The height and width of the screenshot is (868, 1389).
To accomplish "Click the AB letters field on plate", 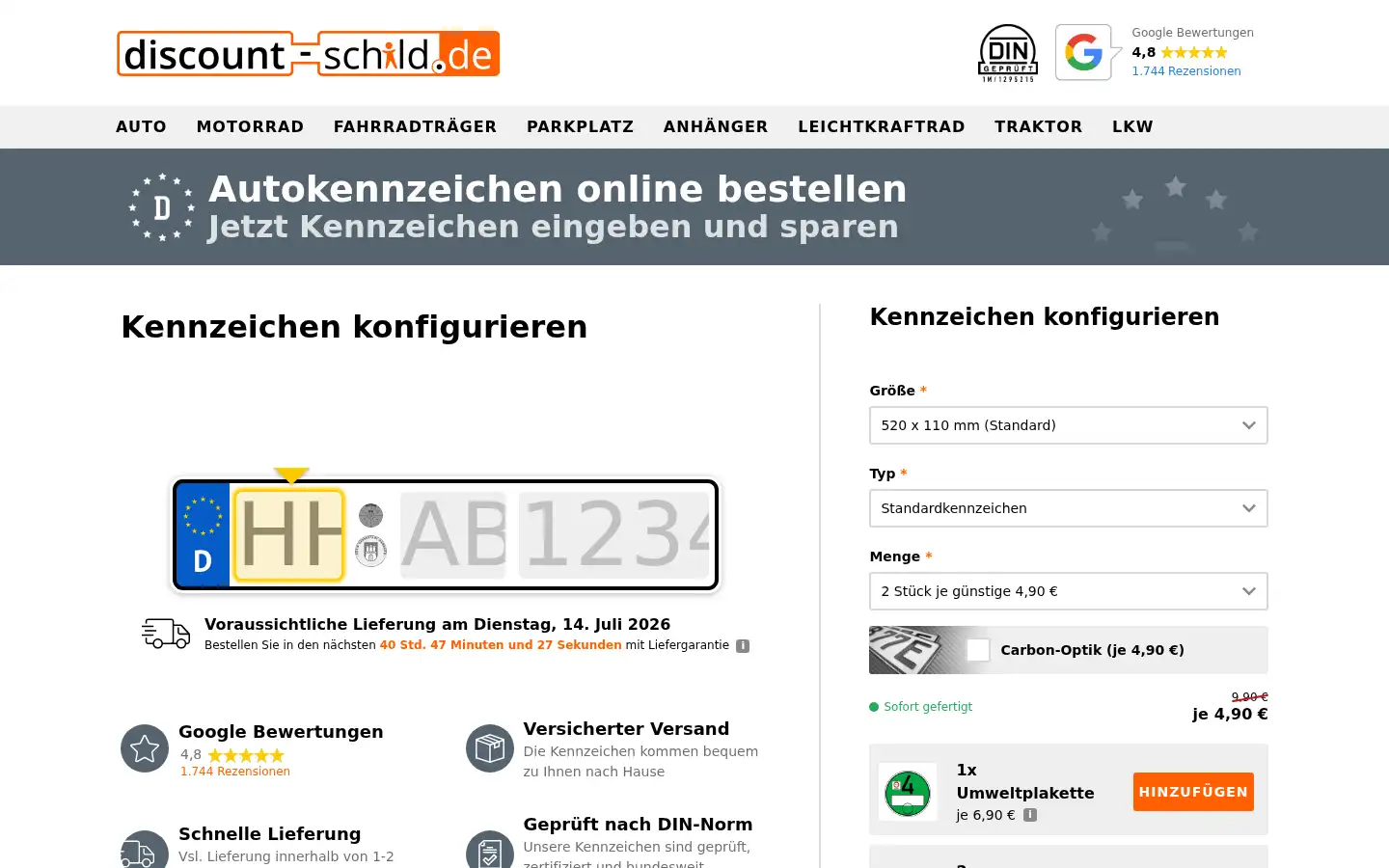I will coord(453,535).
